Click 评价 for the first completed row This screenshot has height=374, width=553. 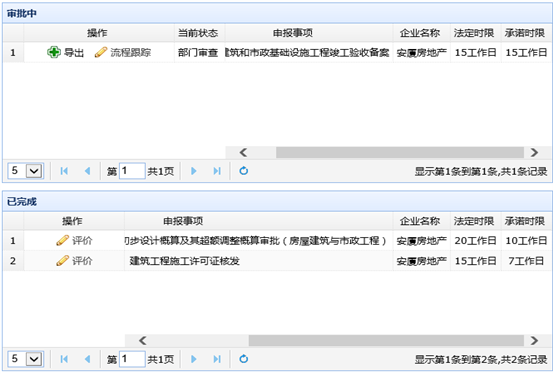pos(74,241)
